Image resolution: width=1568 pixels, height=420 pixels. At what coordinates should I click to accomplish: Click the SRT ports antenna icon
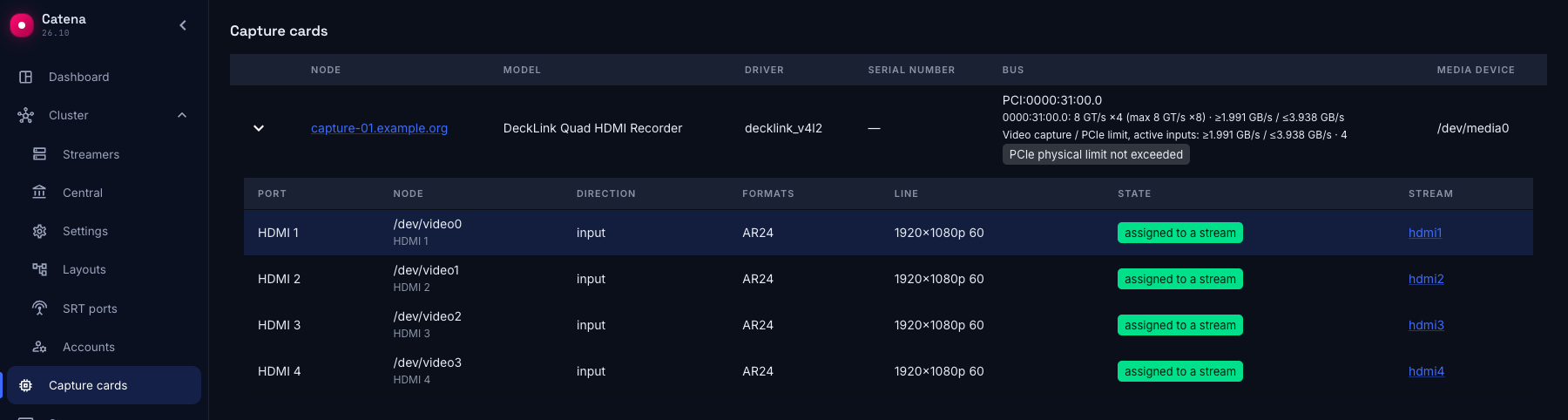39,308
